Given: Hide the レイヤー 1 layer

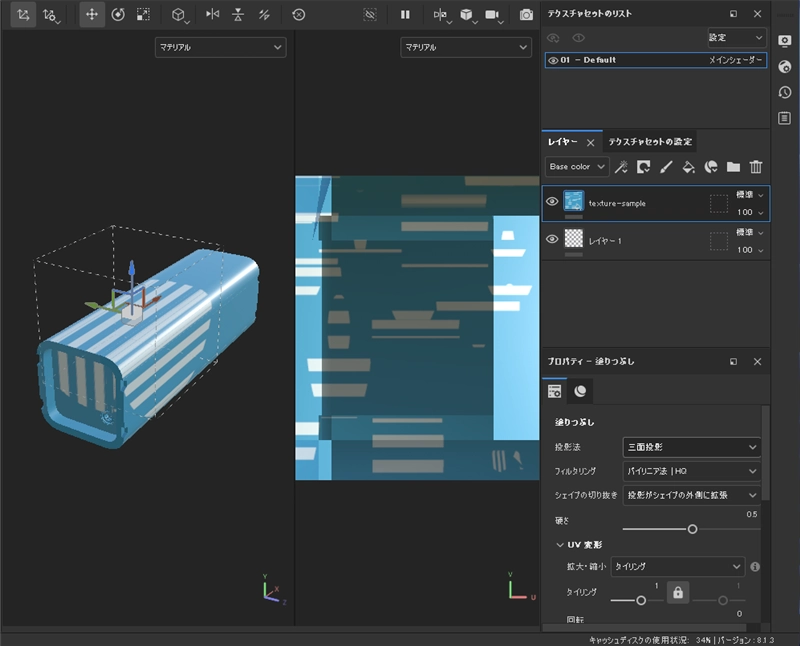Looking at the screenshot, I should (x=552, y=239).
